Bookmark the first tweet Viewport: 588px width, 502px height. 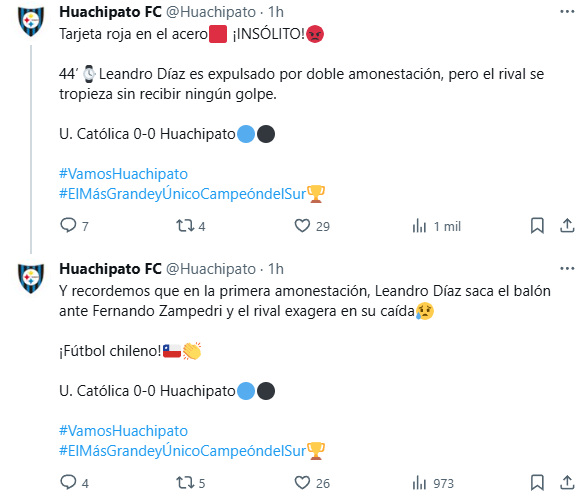pos(537,226)
